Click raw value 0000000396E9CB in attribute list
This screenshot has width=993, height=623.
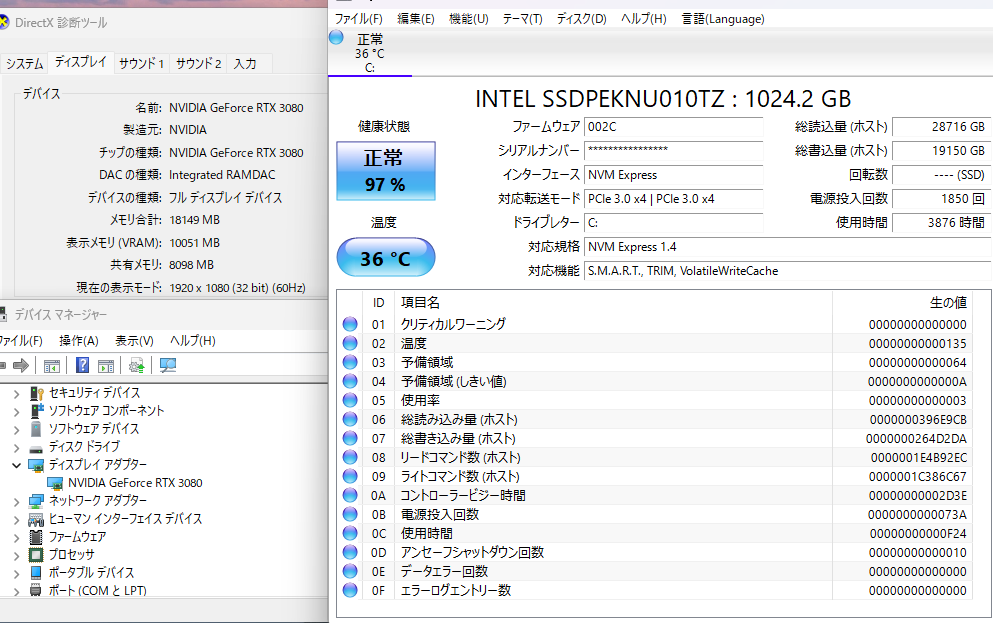coord(918,420)
